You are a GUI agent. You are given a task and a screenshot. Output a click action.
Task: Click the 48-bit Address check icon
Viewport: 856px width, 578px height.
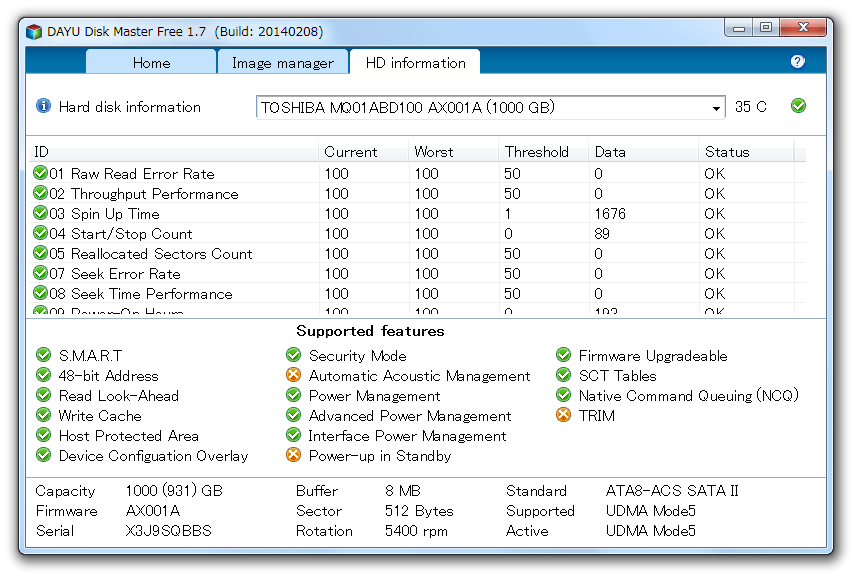pos(43,375)
